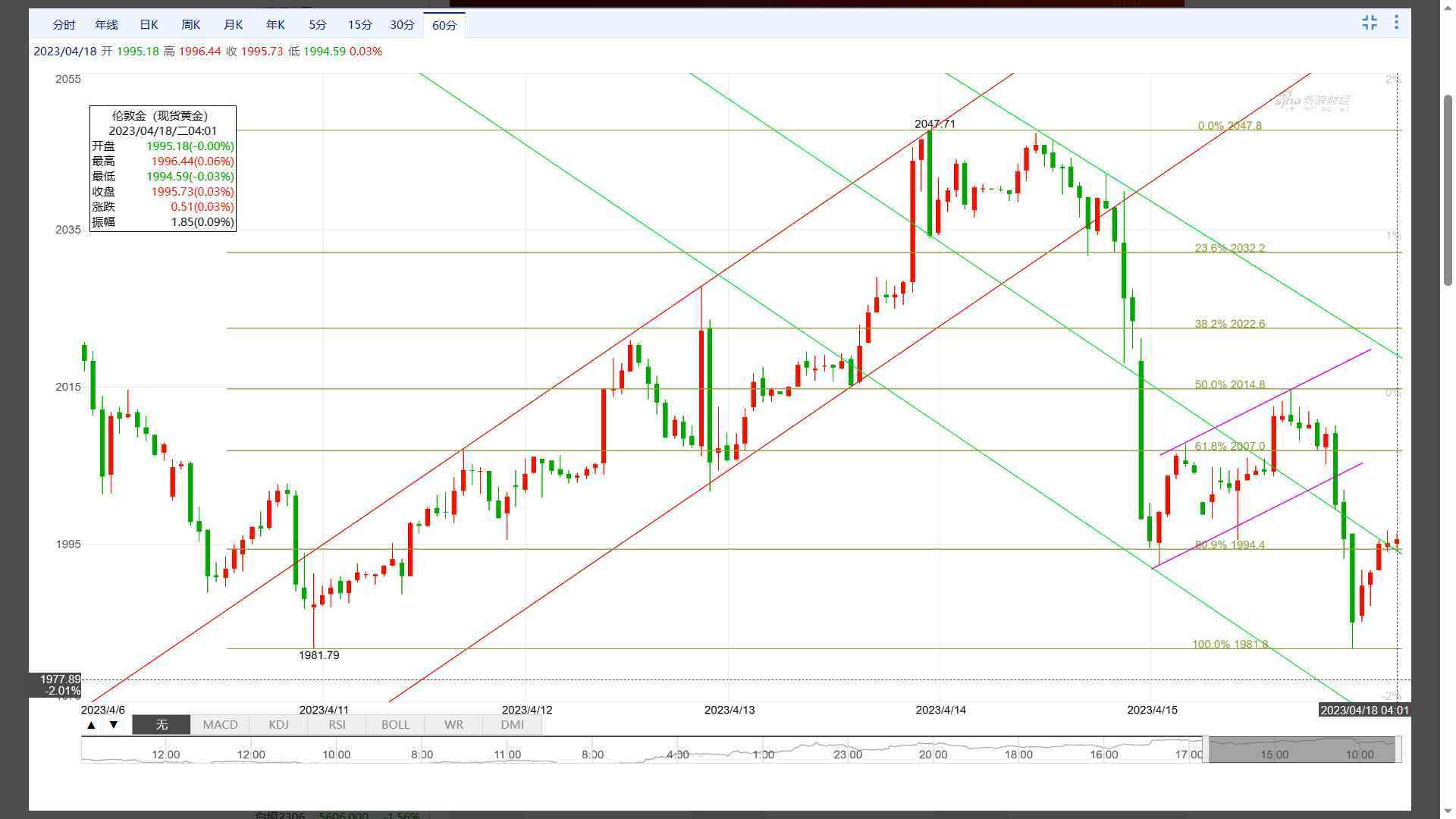Select the 周K period tab
This screenshot has height=819, width=1456.
pos(191,25)
